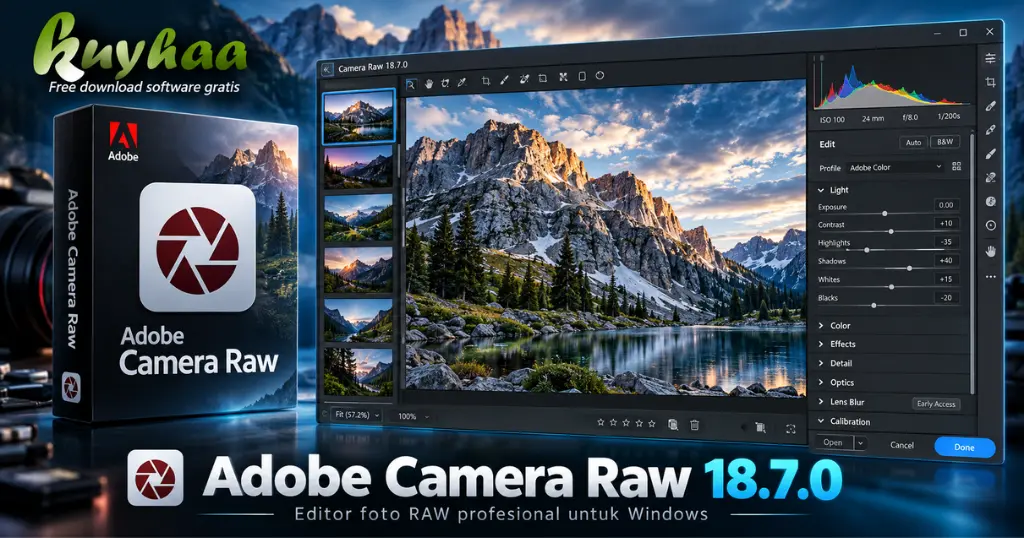This screenshot has height=538, width=1024.
Task: Click the Exposure slider handle
Action: (x=885, y=214)
